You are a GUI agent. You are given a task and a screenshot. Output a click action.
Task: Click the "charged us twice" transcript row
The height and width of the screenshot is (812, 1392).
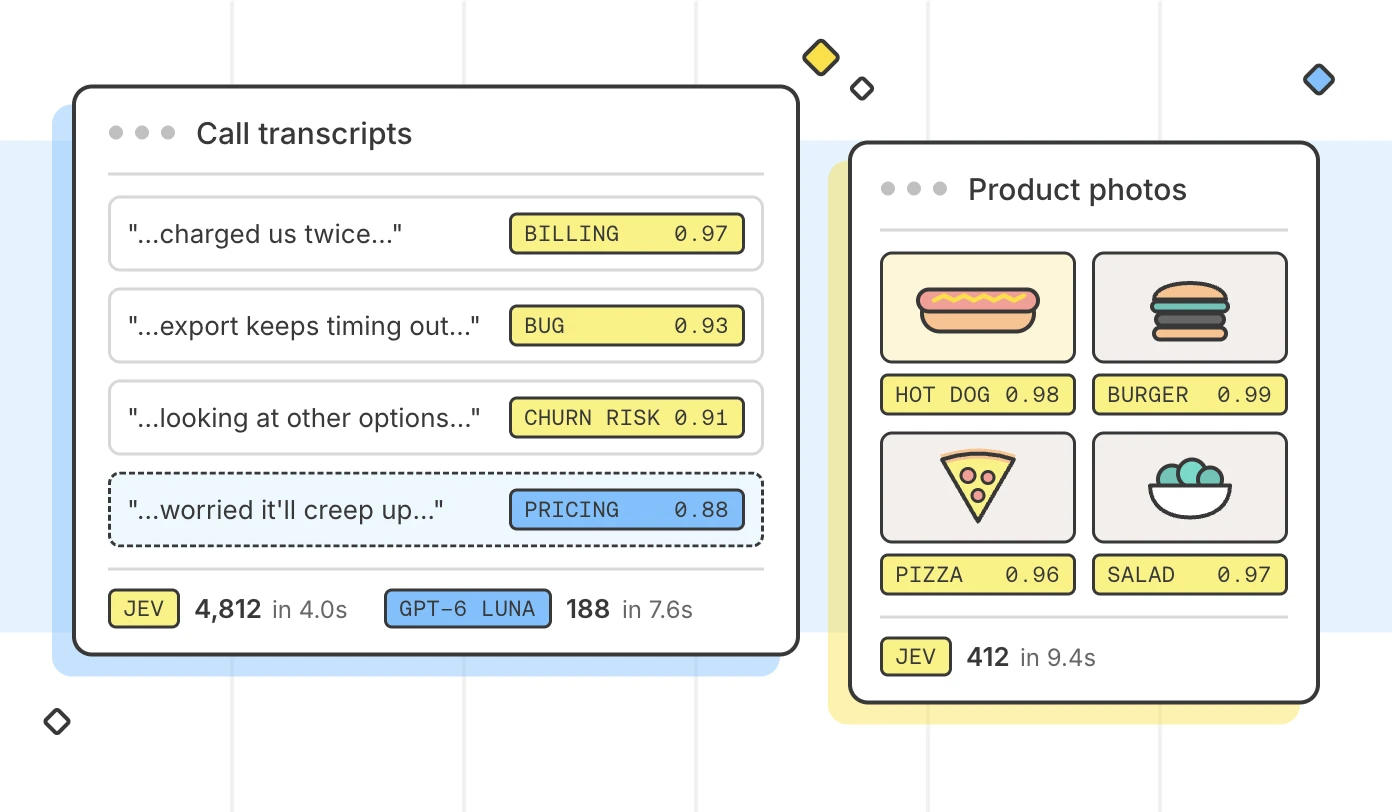436,234
